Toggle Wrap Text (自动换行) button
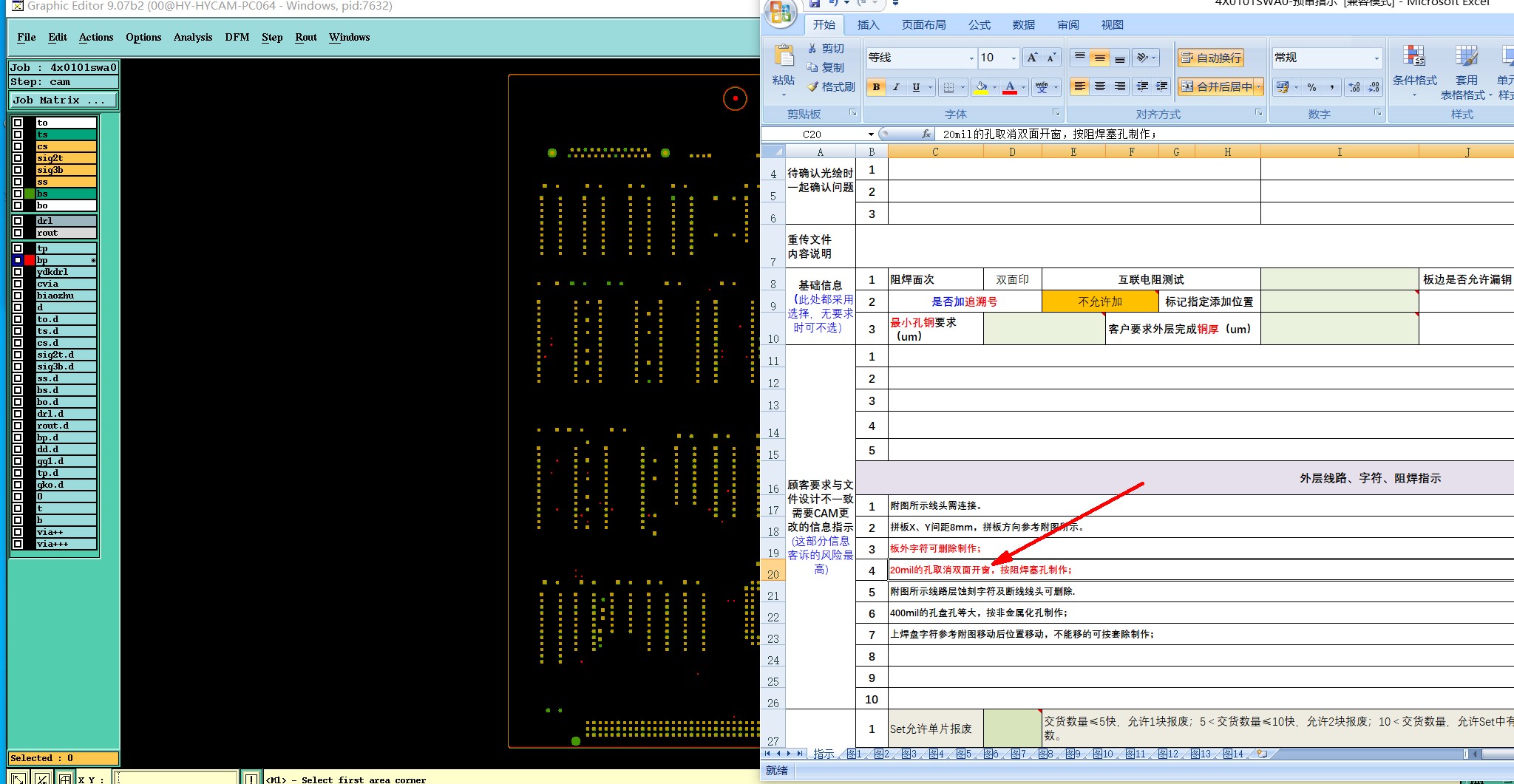 (x=1211, y=58)
